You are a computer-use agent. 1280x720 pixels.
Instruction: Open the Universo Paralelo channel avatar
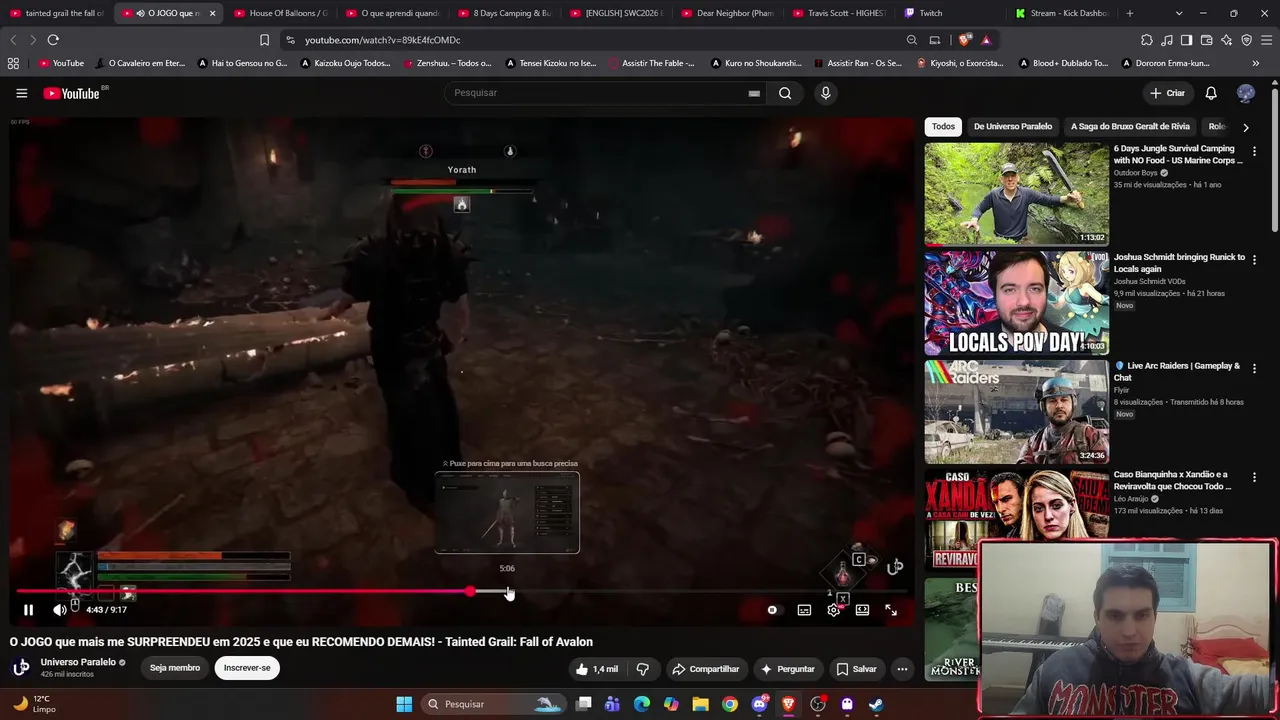pyautogui.click(x=21, y=667)
